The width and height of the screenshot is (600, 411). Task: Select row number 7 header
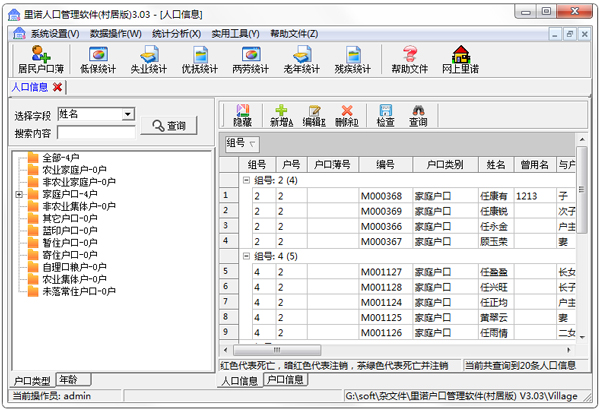[228, 302]
